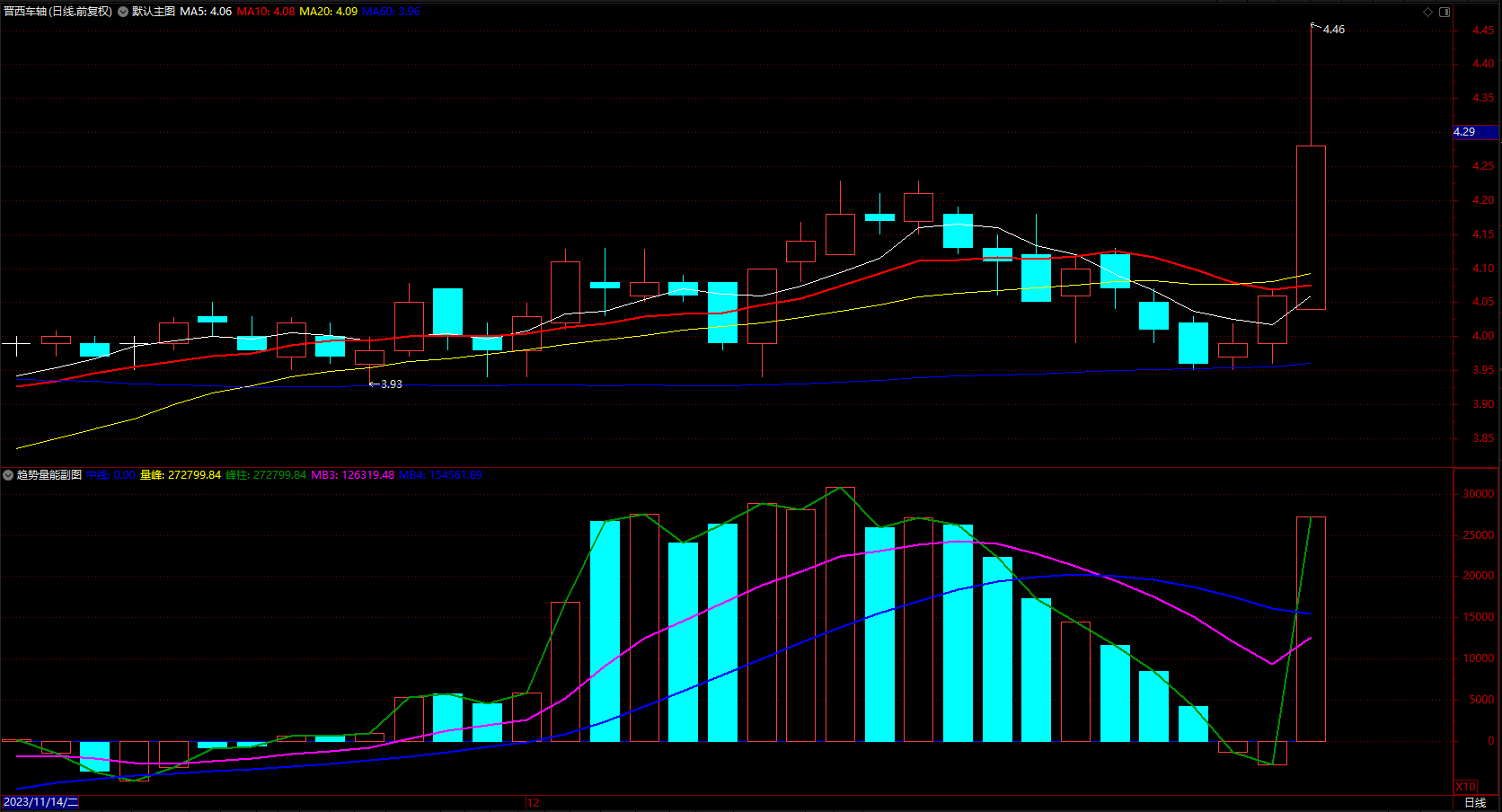The width and height of the screenshot is (1502, 812).
Task: Click the 默认主图 indicator name
Action: click(x=154, y=12)
